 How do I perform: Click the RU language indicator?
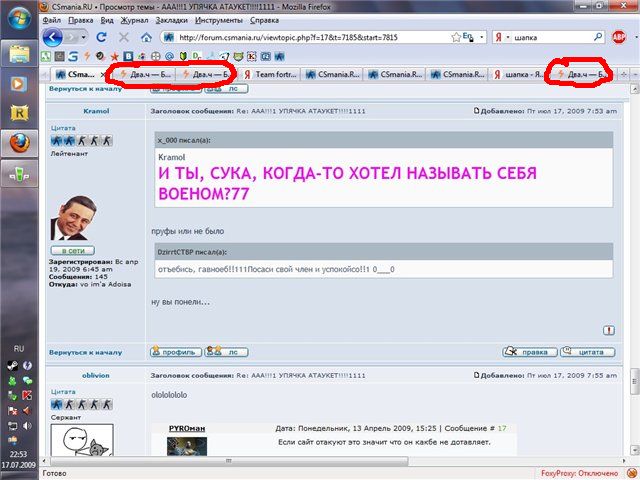[x=19, y=349]
